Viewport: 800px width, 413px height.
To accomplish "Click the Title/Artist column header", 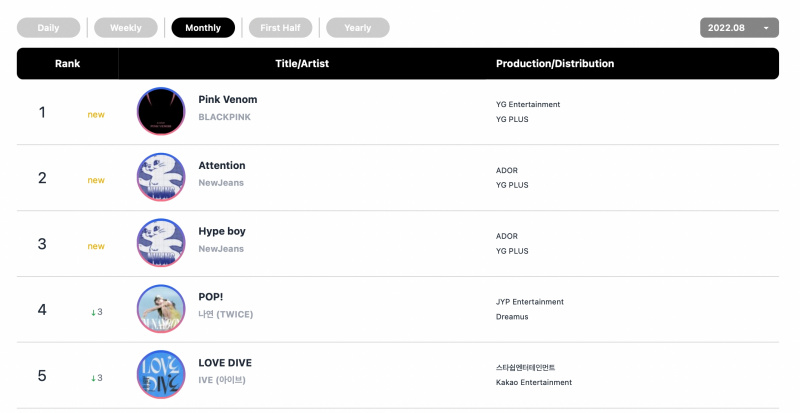I will coord(302,64).
